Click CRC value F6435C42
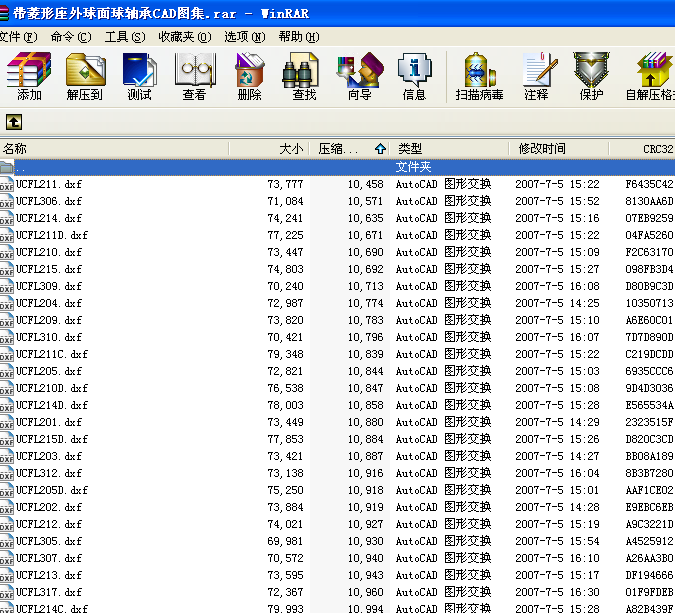The width and height of the screenshot is (675, 613). click(649, 184)
